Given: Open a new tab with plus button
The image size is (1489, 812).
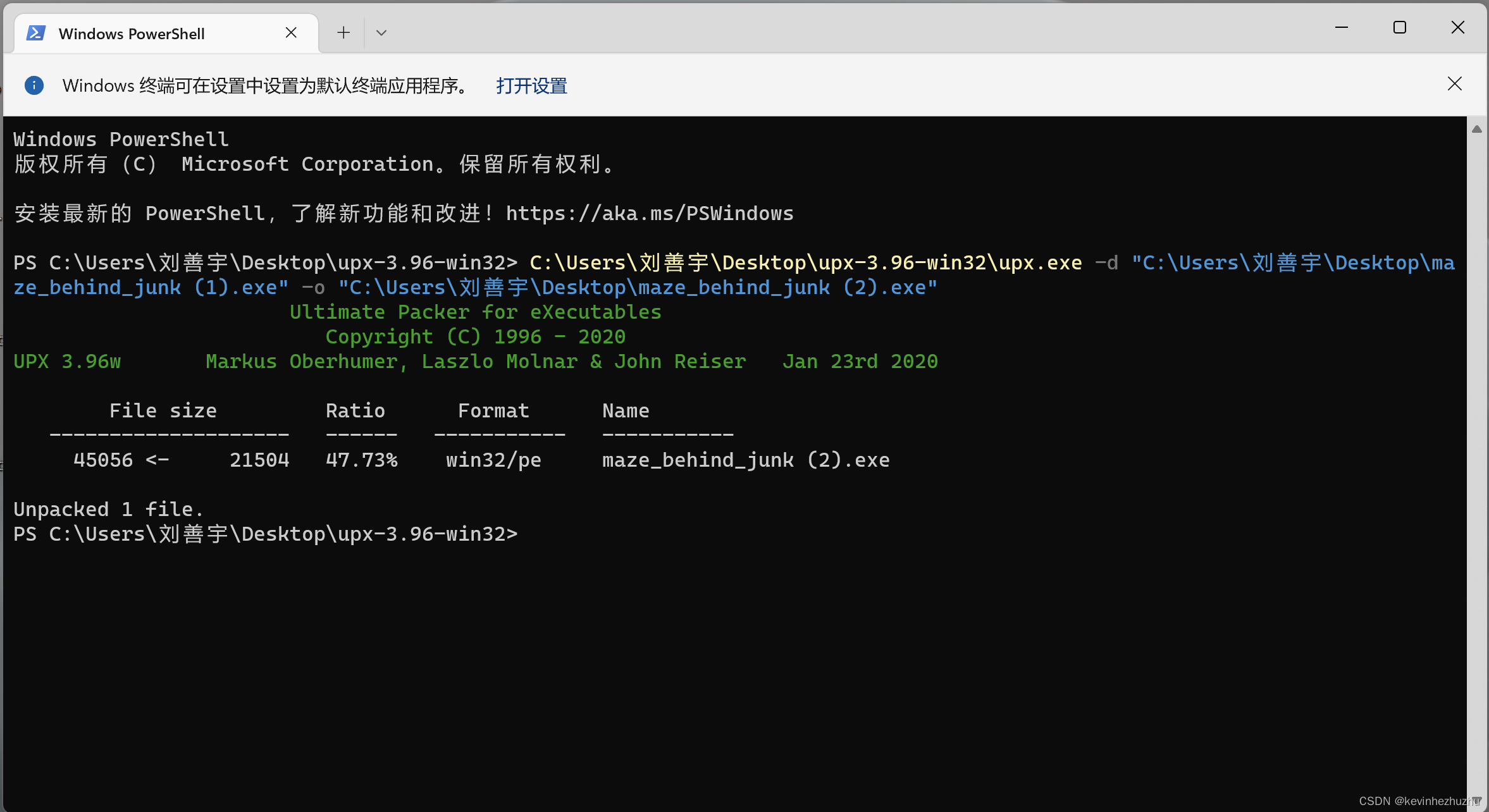Looking at the screenshot, I should pyautogui.click(x=343, y=33).
